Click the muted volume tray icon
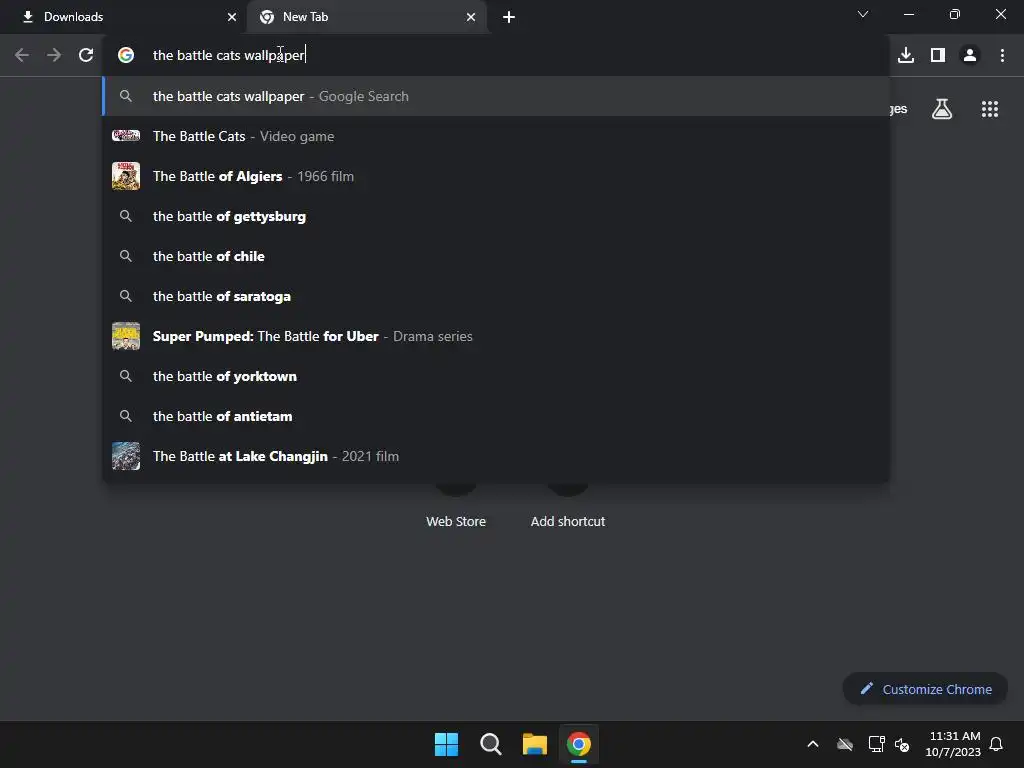Image resolution: width=1024 pixels, height=768 pixels. (903, 744)
